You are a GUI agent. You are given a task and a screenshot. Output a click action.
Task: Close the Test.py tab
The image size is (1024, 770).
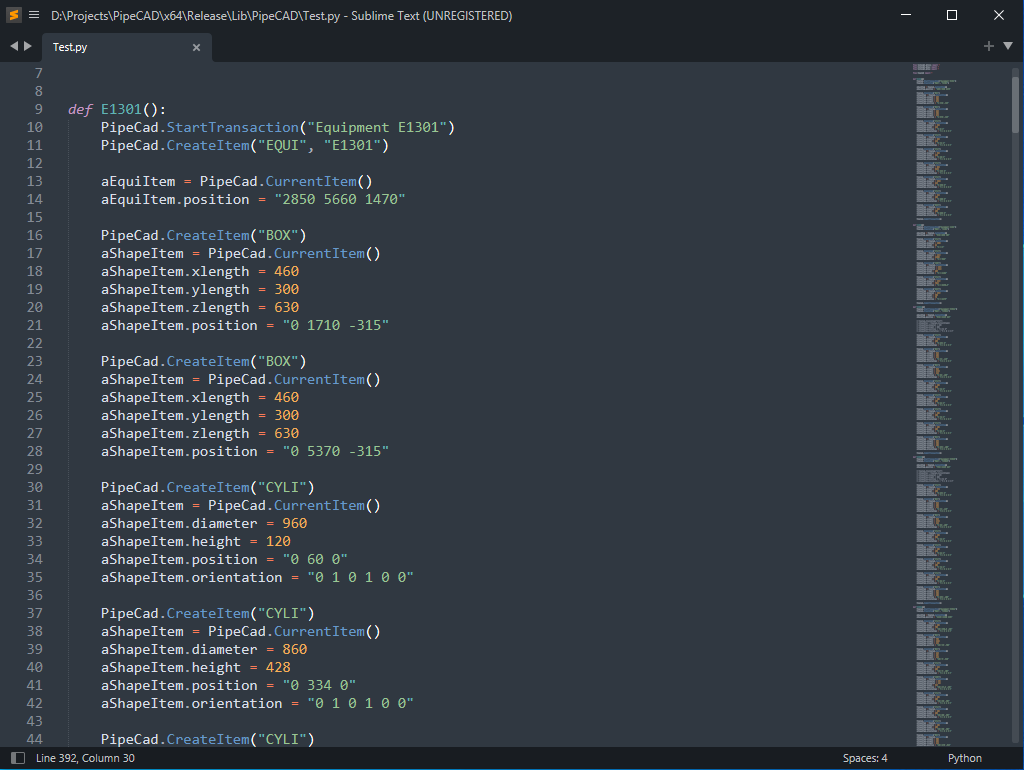point(196,47)
